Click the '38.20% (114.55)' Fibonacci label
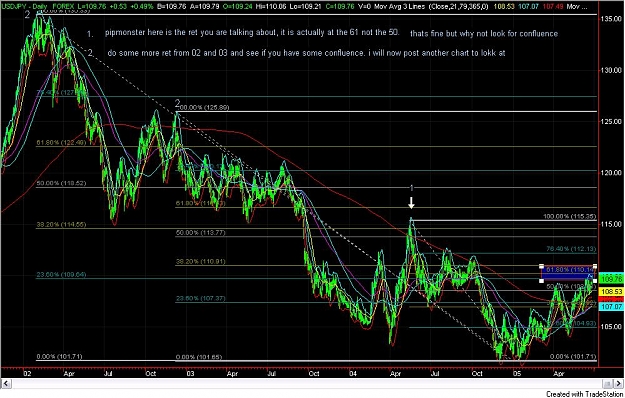Screen dimensions: 625x398 [x=61, y=225]
